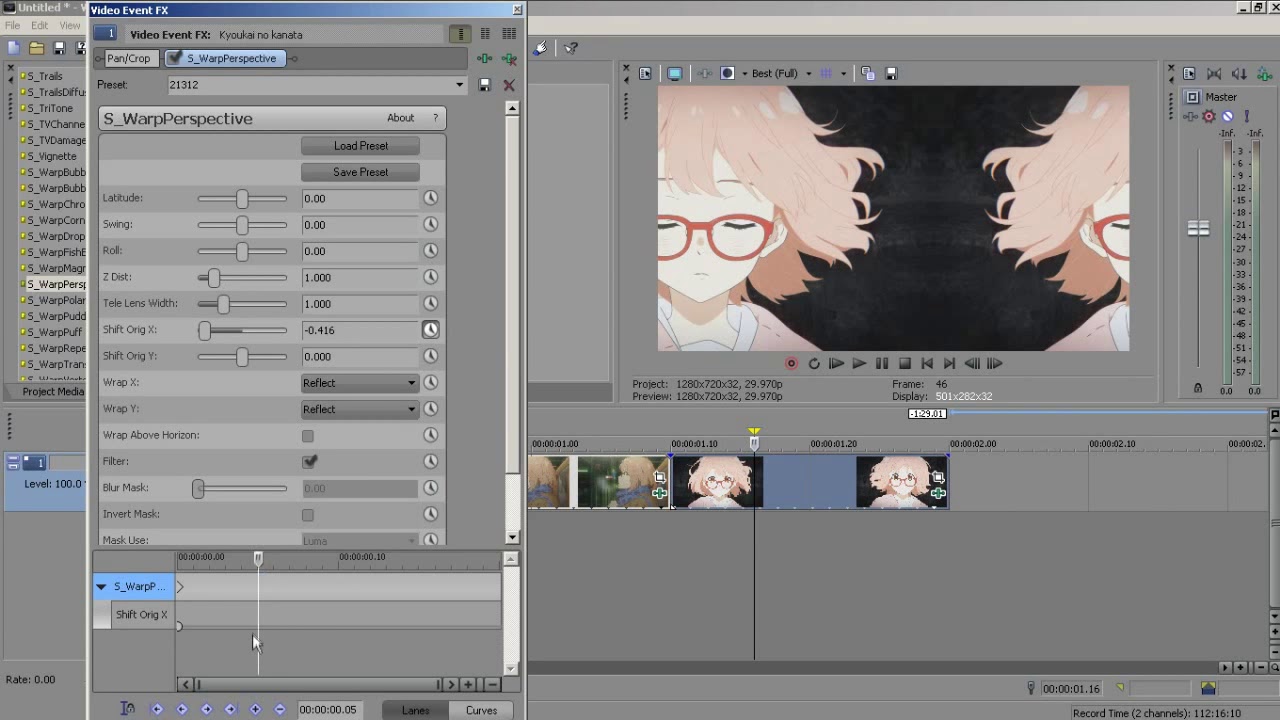Viewport: 1280px width, 720px height.
Task: Toggle animation clock for Swing
Action: click(430, 224)
